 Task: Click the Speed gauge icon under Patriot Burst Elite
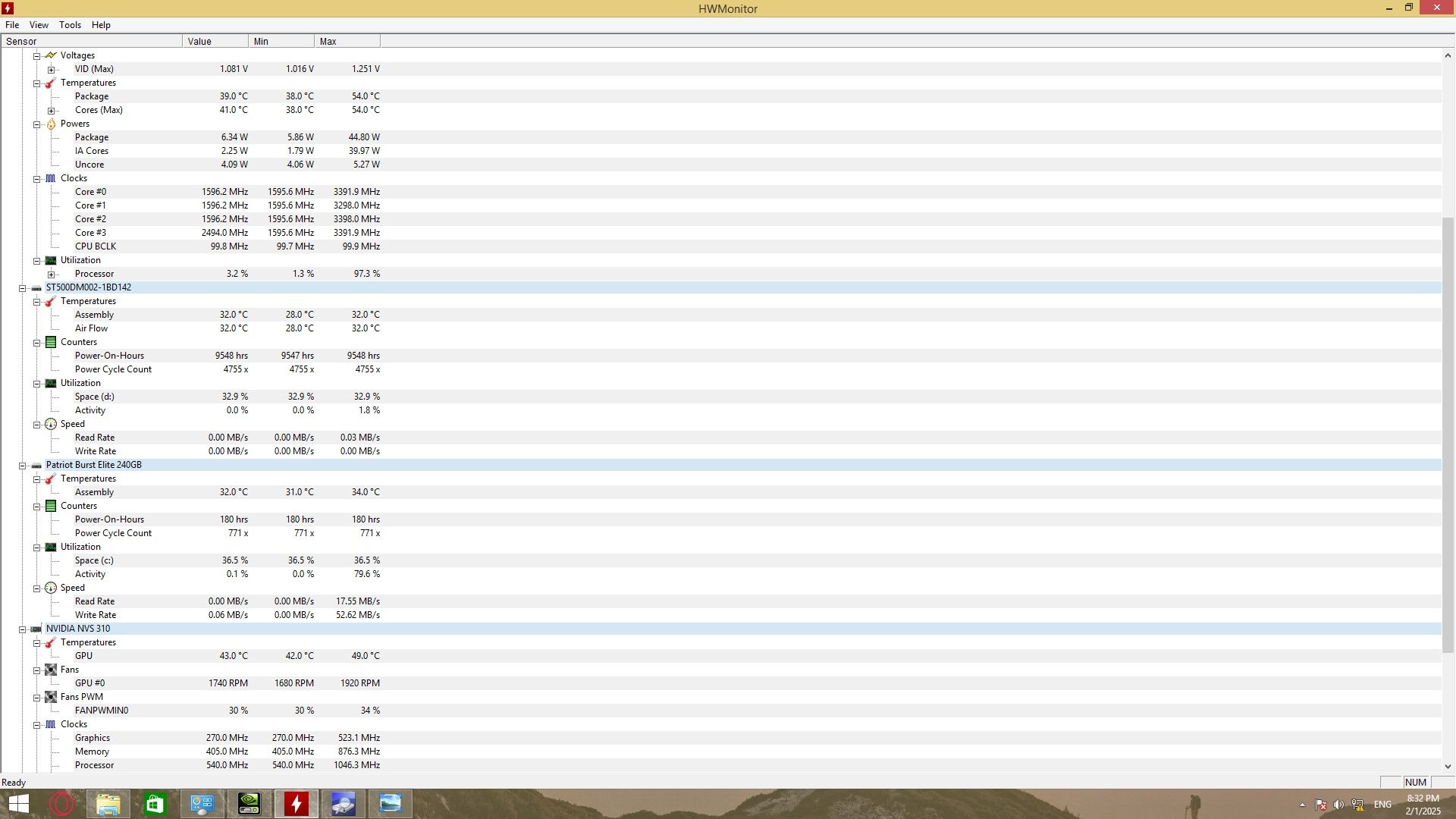(x=51, y=588)
